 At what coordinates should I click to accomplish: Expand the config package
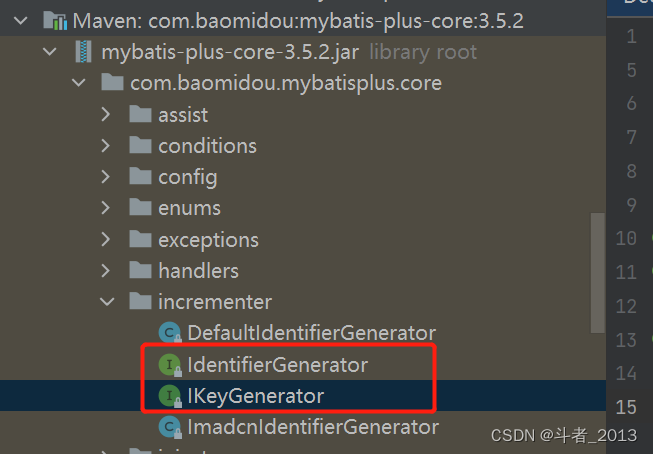107,178
